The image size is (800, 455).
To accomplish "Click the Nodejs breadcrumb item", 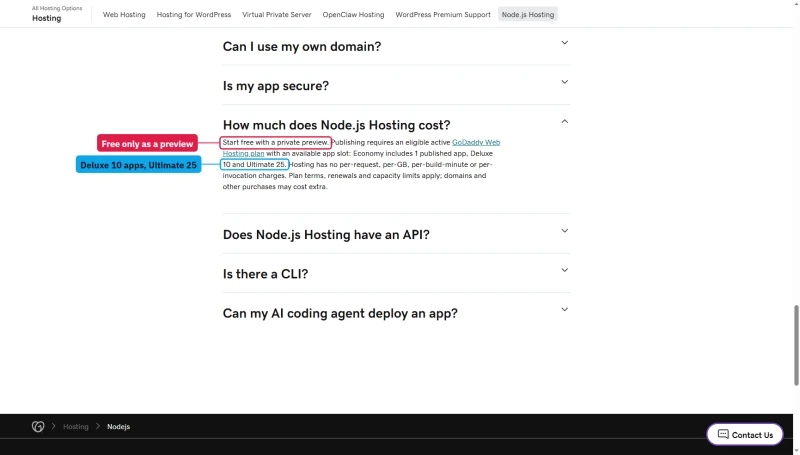I will click(x=118, y=426).
